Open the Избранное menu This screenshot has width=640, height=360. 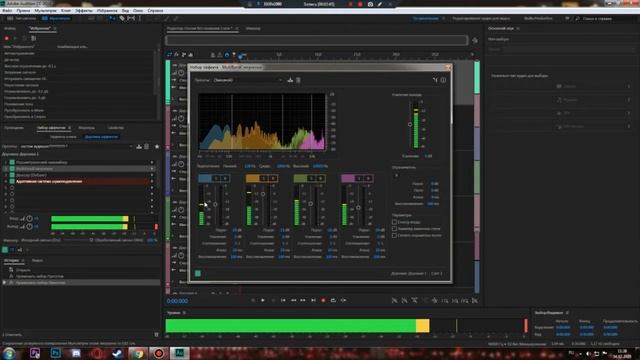[107, 11]
